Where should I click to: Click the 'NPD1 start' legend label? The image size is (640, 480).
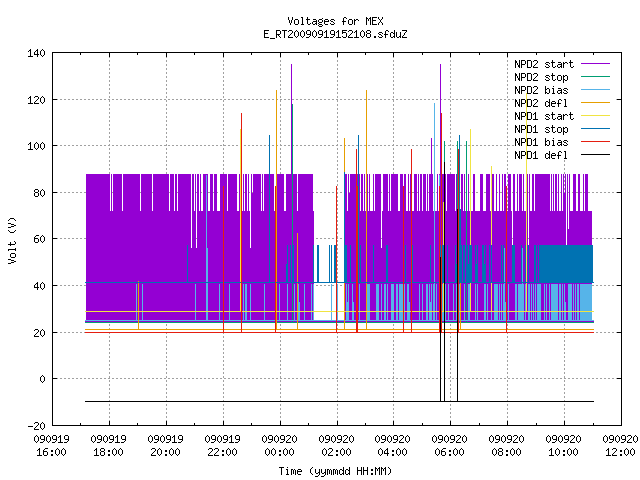[544, 116]
